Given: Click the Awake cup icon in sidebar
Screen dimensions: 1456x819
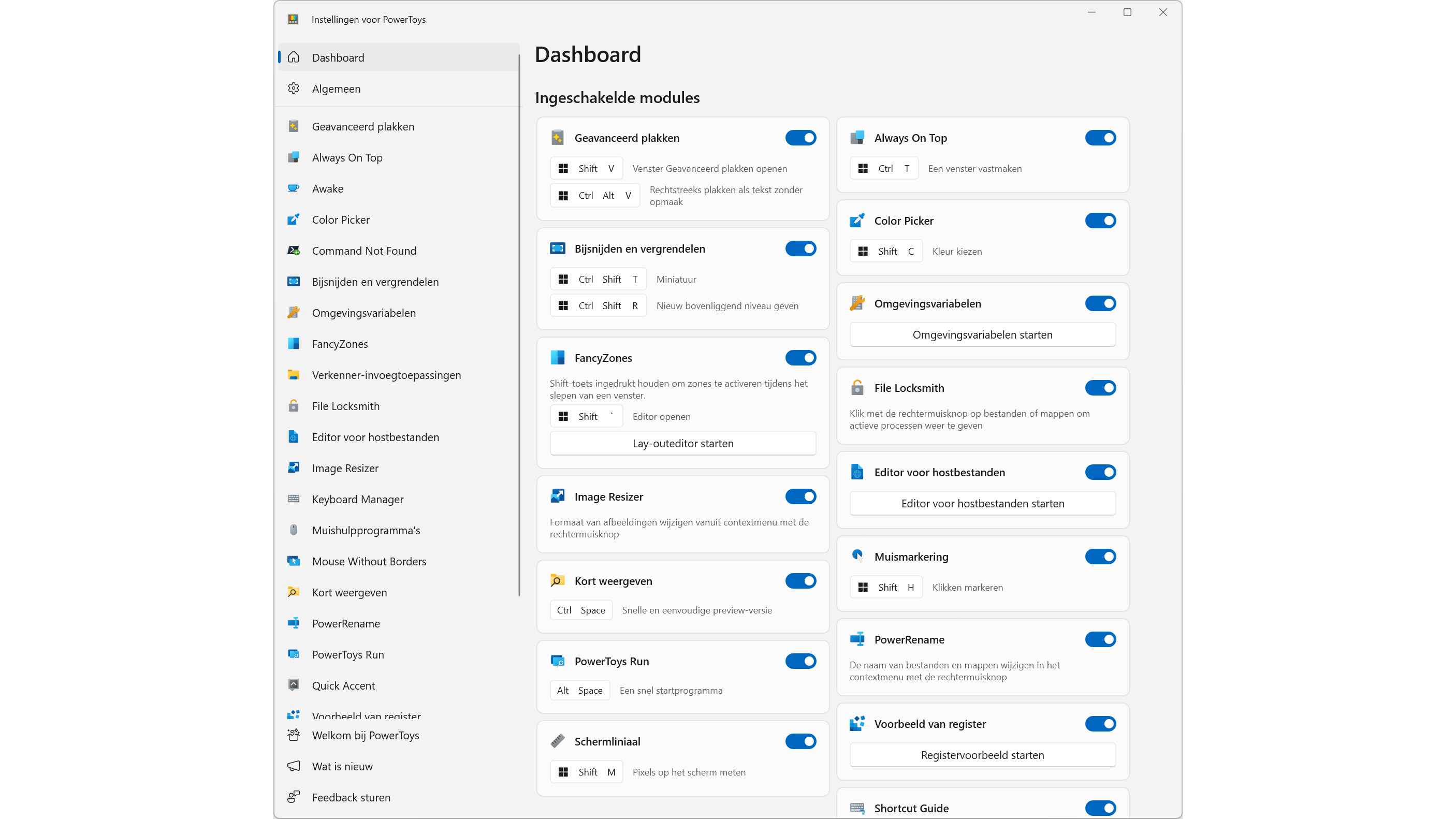Looking at the screenshot, I should point(294,188).
